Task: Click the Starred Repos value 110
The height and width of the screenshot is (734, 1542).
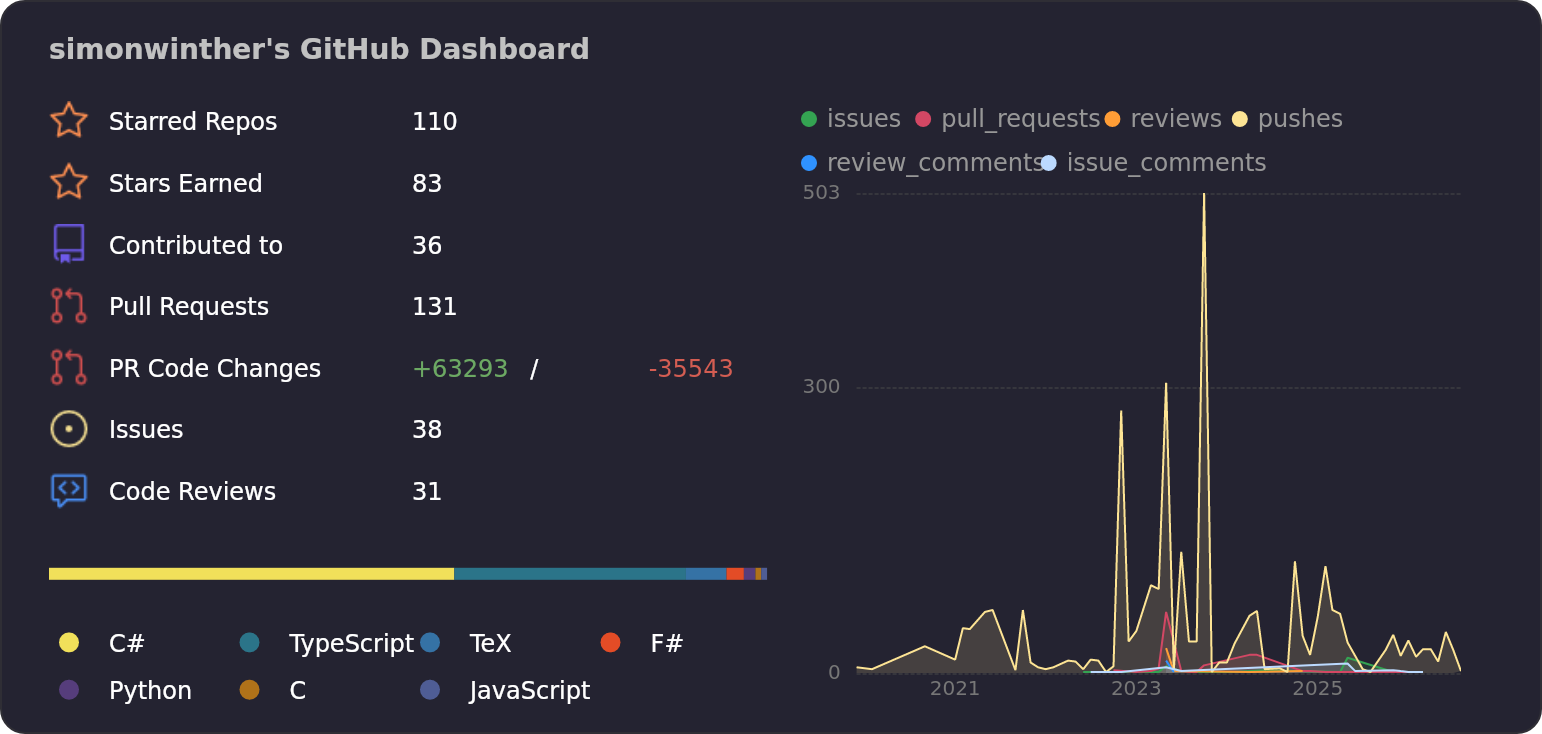Action: tap(435, 122)
